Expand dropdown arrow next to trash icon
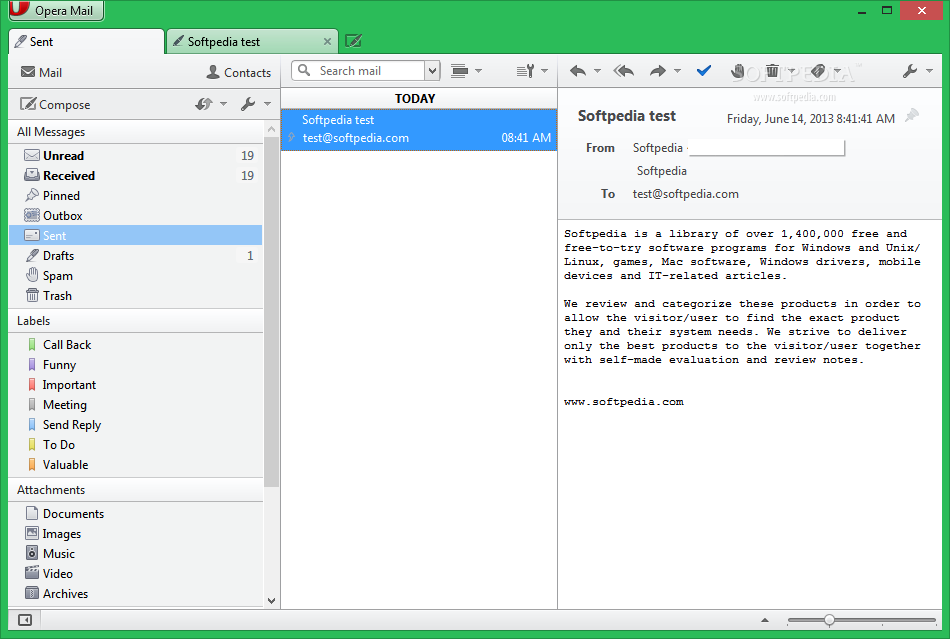Screen dimensions: 950x639 coord(791,71)
